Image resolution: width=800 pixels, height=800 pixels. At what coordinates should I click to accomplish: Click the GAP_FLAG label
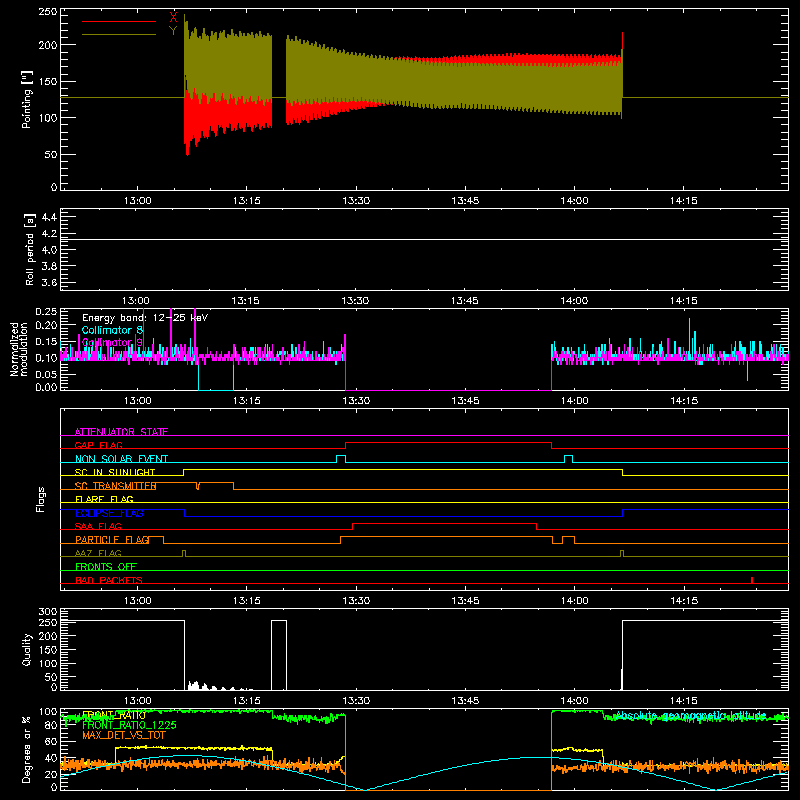pyautogui.click(x=98, y=445)
